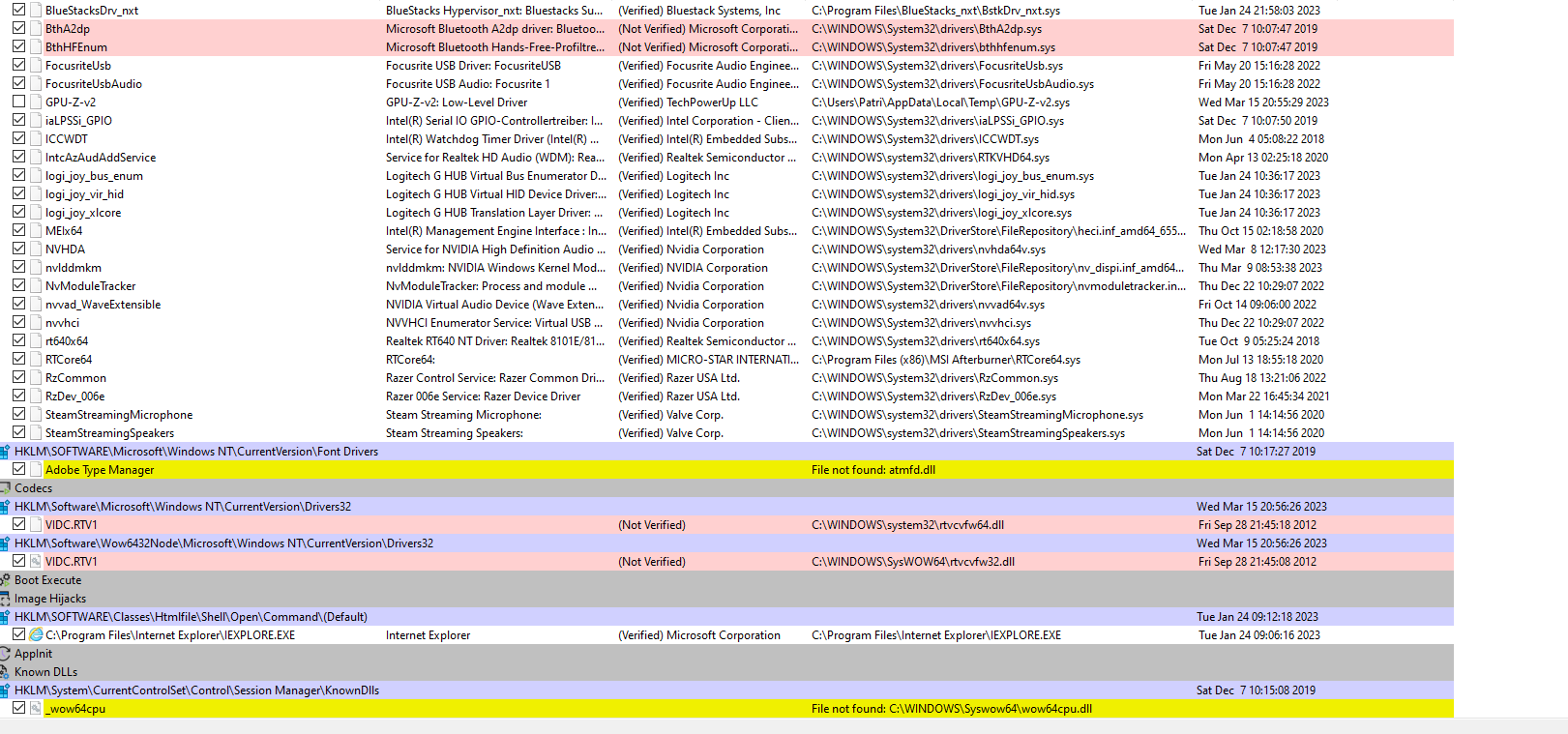Click the '(Verified) TechPowerUp LLC' publisher cell
This screenshot has width=1568, height=734.
click(689, 103)
